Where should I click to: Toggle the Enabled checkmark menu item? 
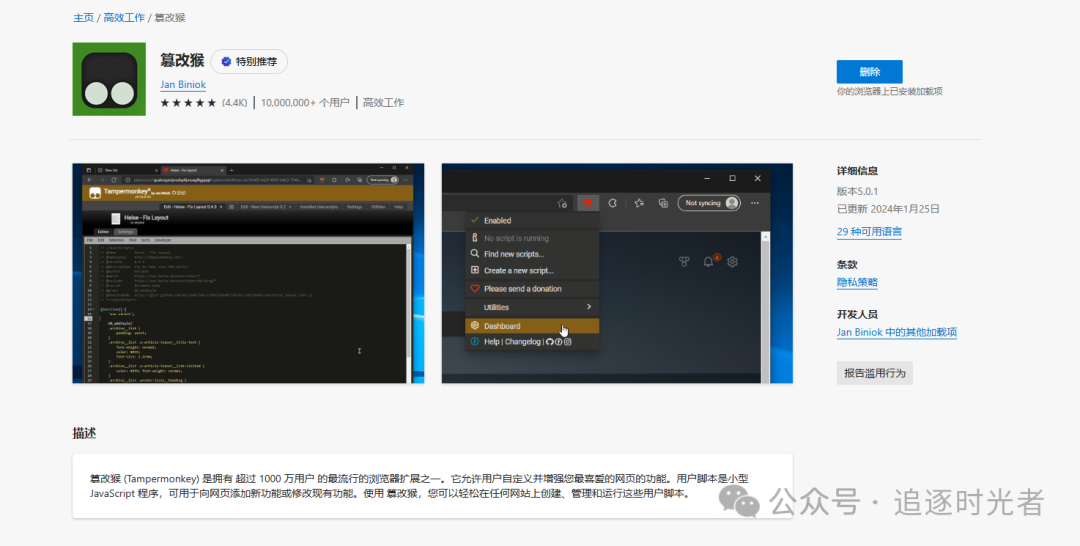coord(532,220)
